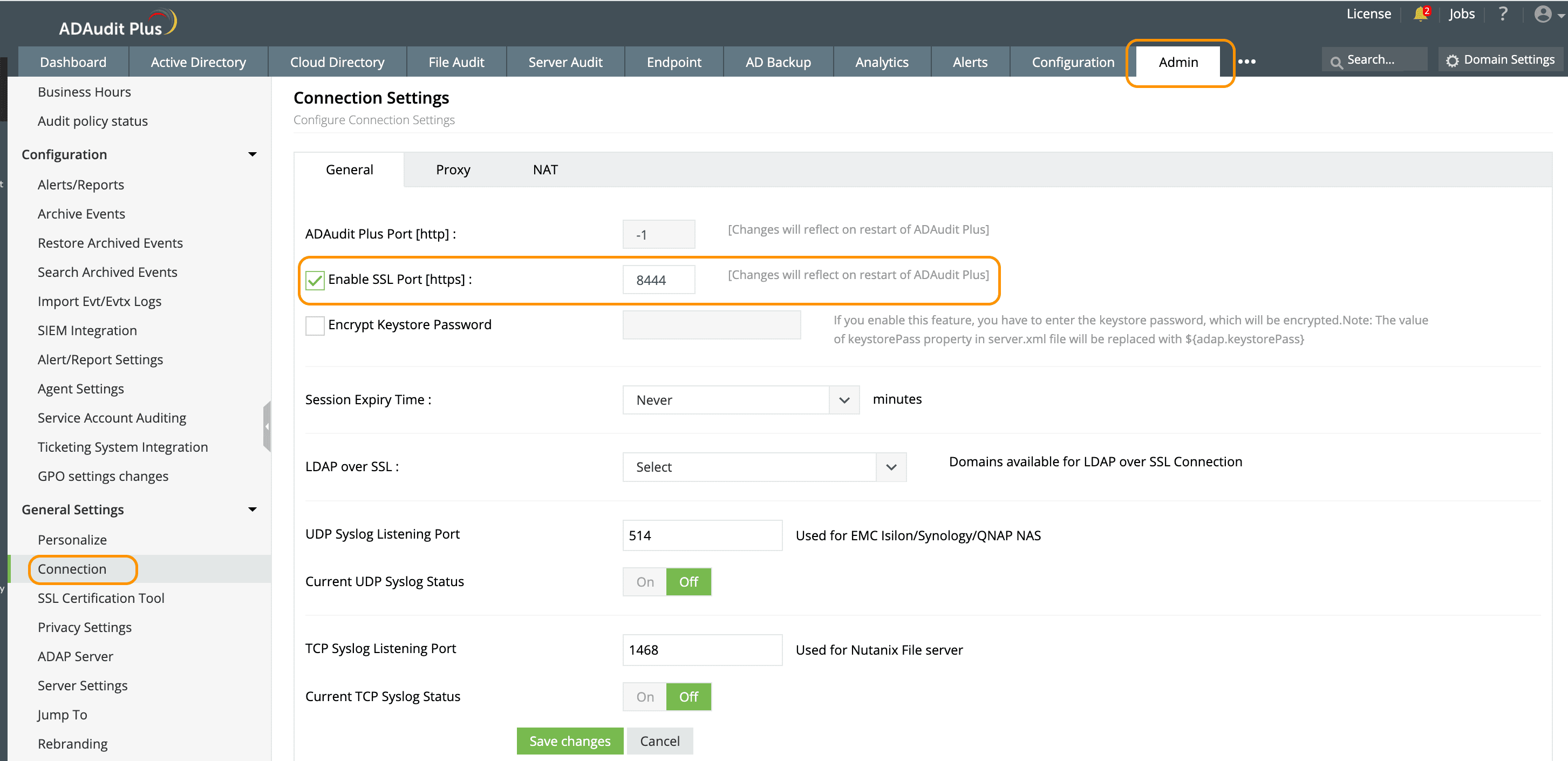
Task: Click the keystore password field
Action: point(712,325)
